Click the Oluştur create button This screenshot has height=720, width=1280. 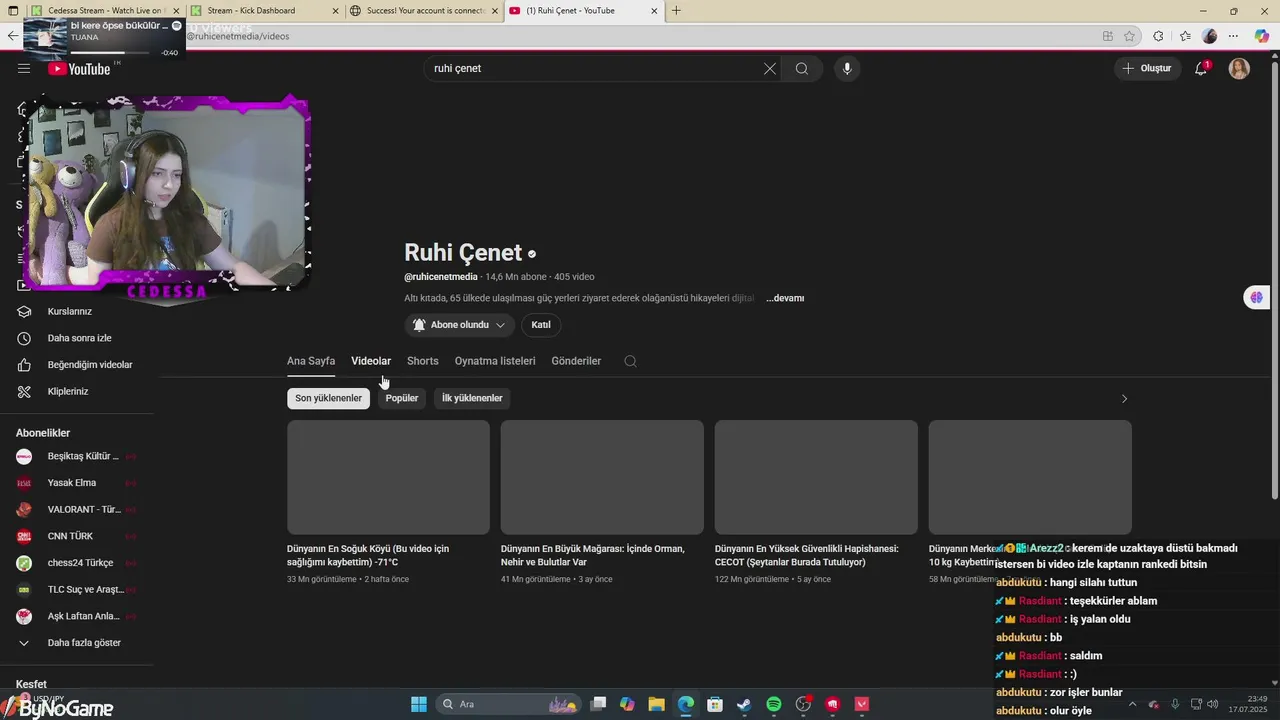[x=1146, y=68]
